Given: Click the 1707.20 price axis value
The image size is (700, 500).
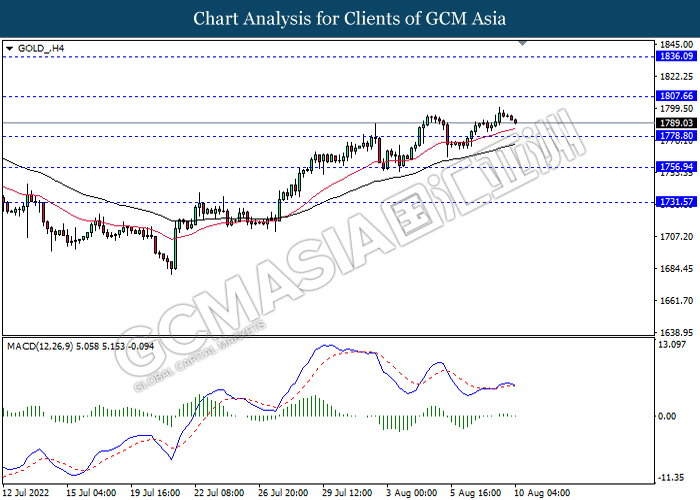Looking at the screenshot, I should coord(676,237).
